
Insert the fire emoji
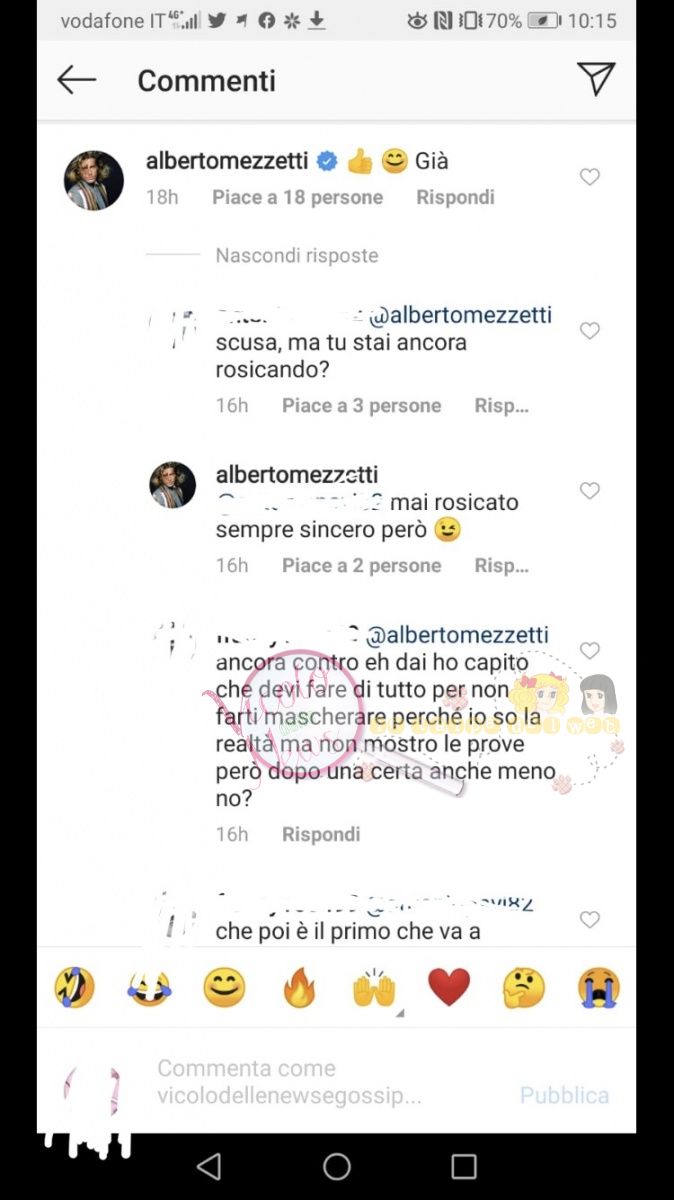click(x=299, y=988)
